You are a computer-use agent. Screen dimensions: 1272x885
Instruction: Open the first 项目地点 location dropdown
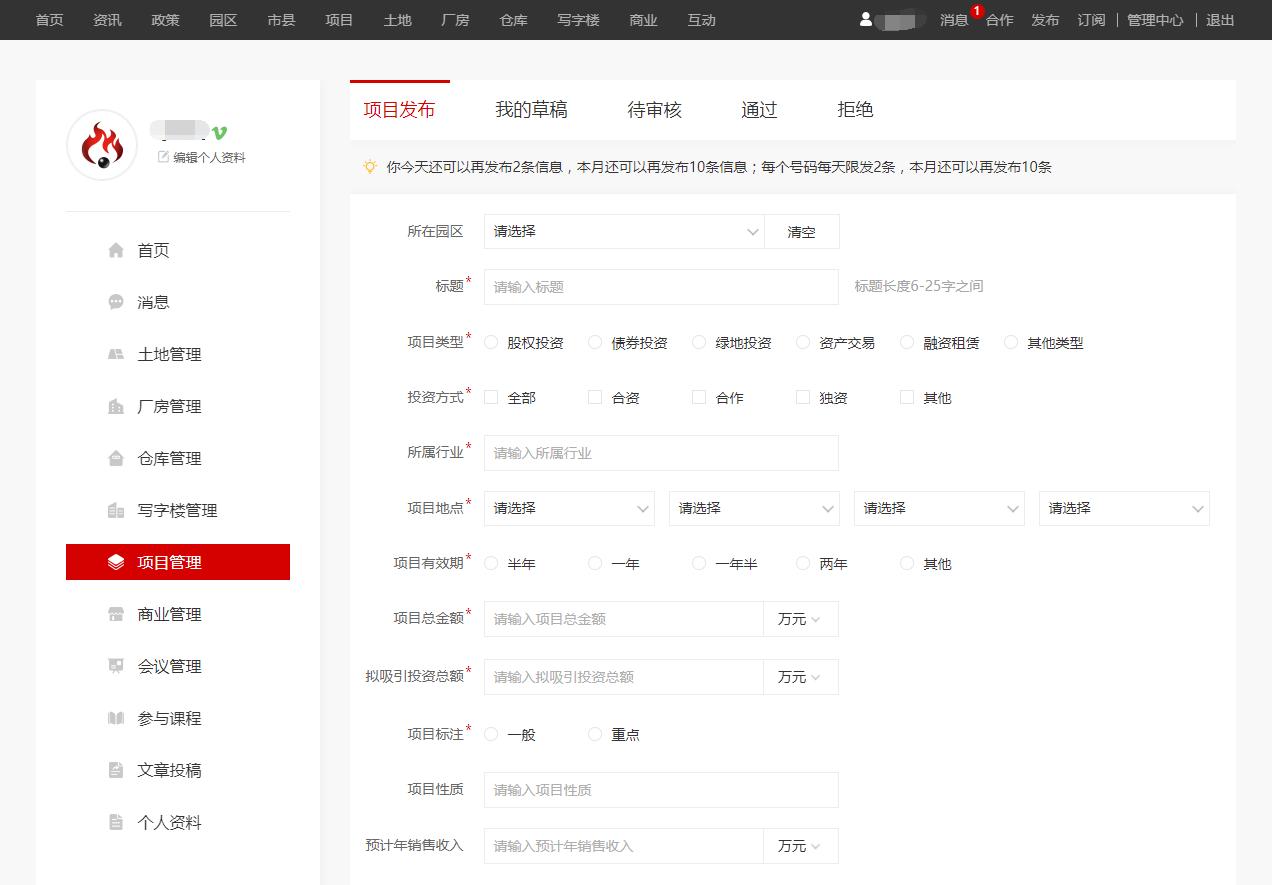tap(568, 508)
